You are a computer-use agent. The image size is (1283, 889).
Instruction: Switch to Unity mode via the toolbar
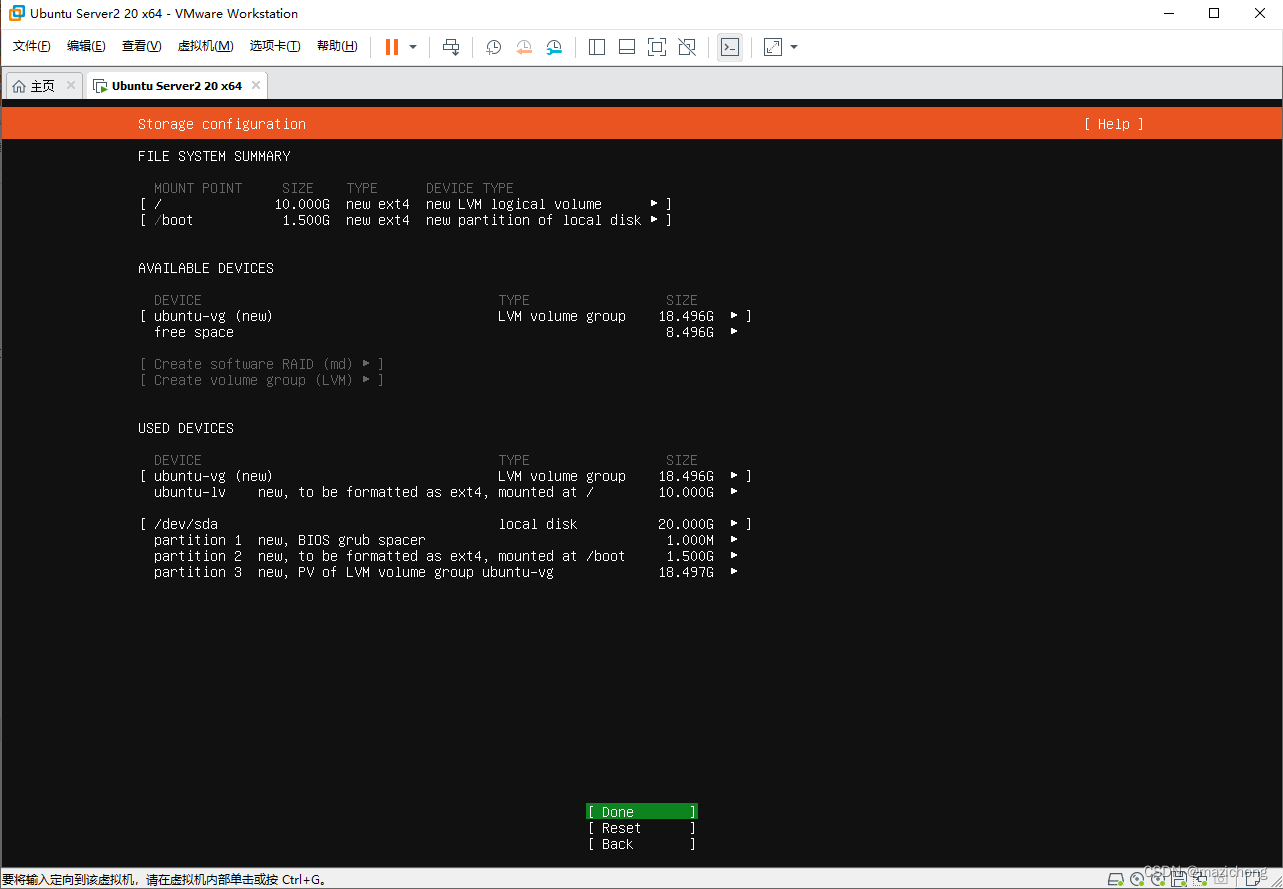(x=687, y=47)
